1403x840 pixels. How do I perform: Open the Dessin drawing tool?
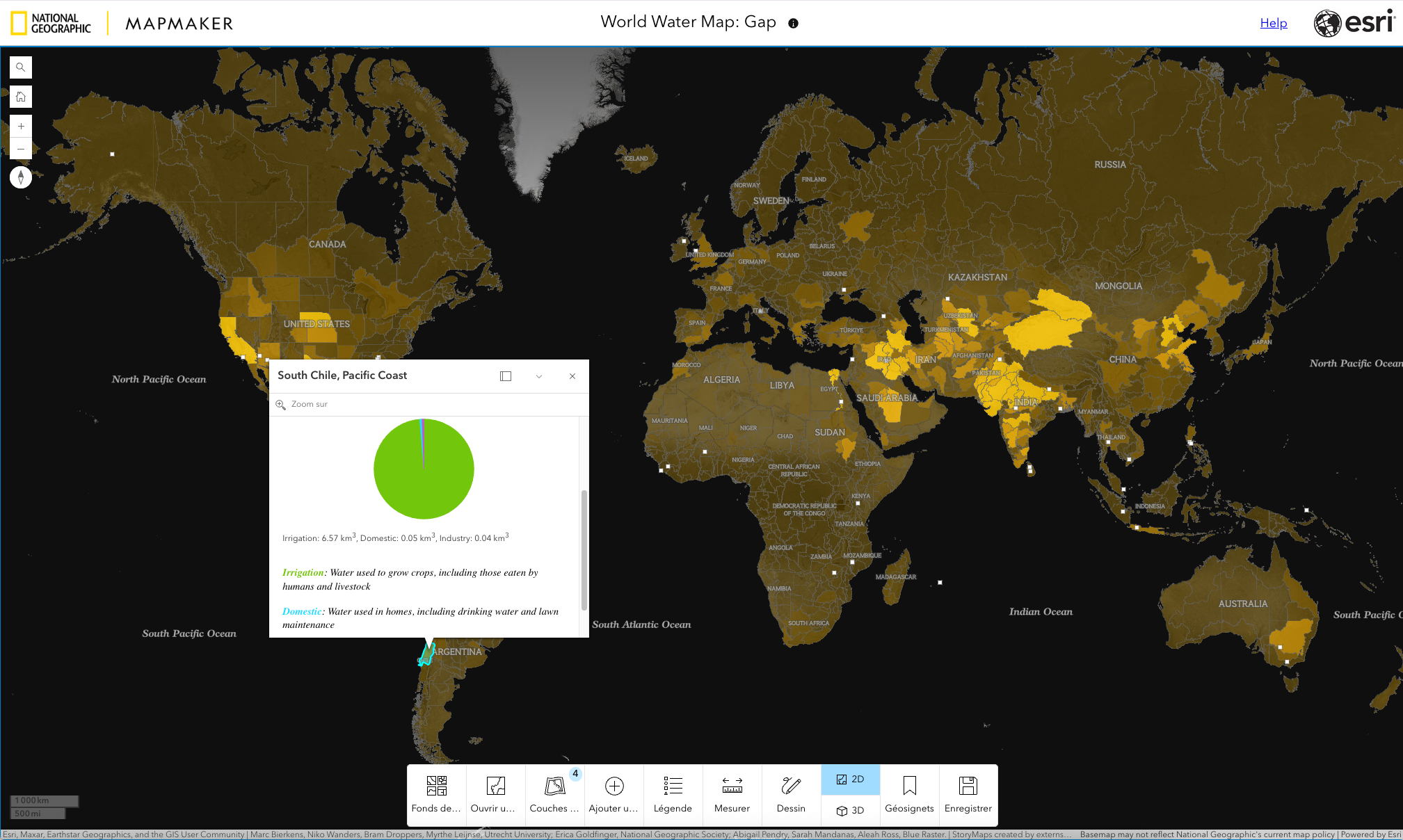pos(791,794)
